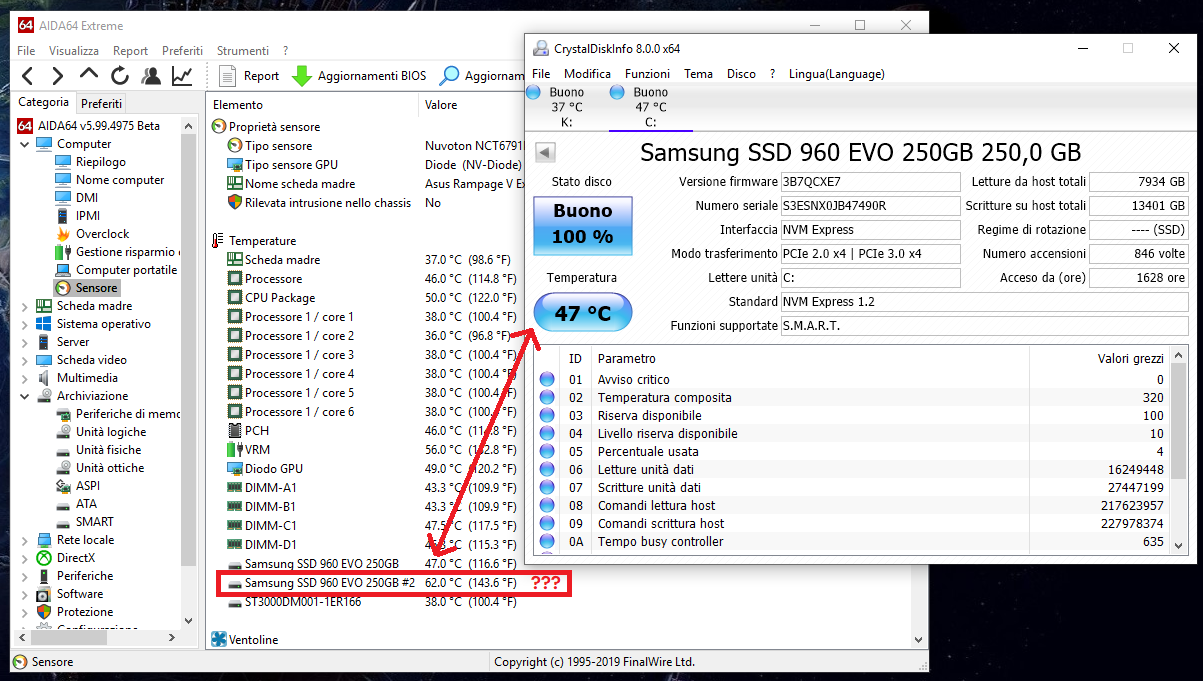
Task: Expand the Rete locale tree node
Action: click(x=26, y=540)
